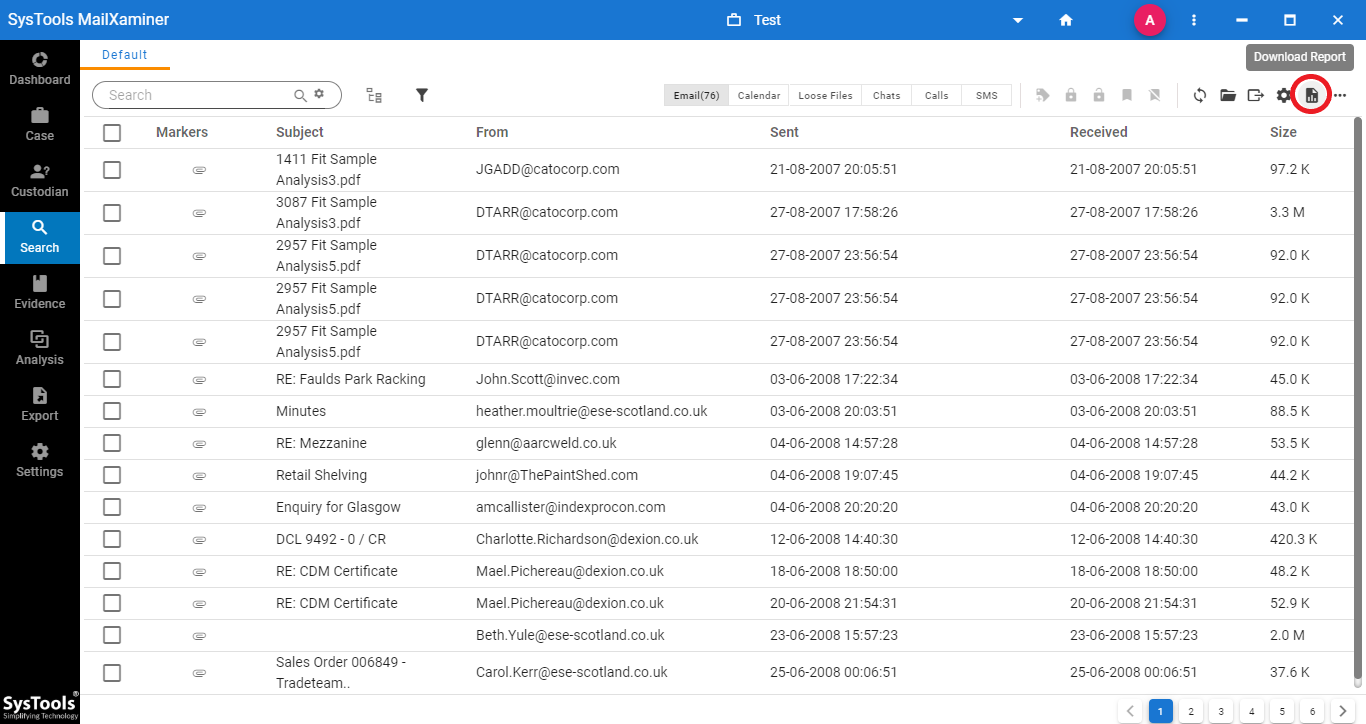Open the Case sidebar section
The width and height of the screenshot is (1366, 724).
coord(40,124)
